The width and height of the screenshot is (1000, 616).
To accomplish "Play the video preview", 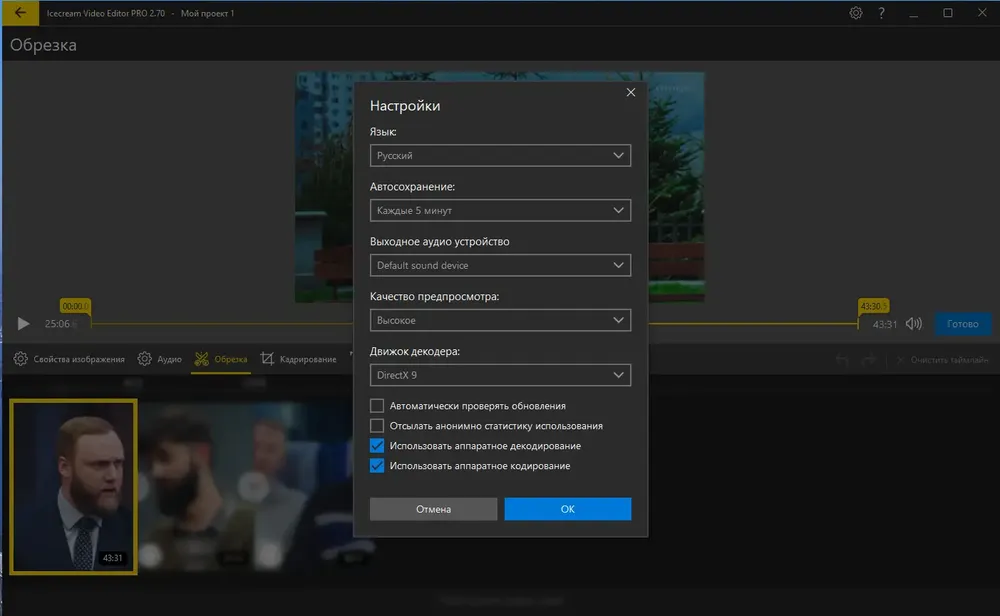I will tap(23, 324).
